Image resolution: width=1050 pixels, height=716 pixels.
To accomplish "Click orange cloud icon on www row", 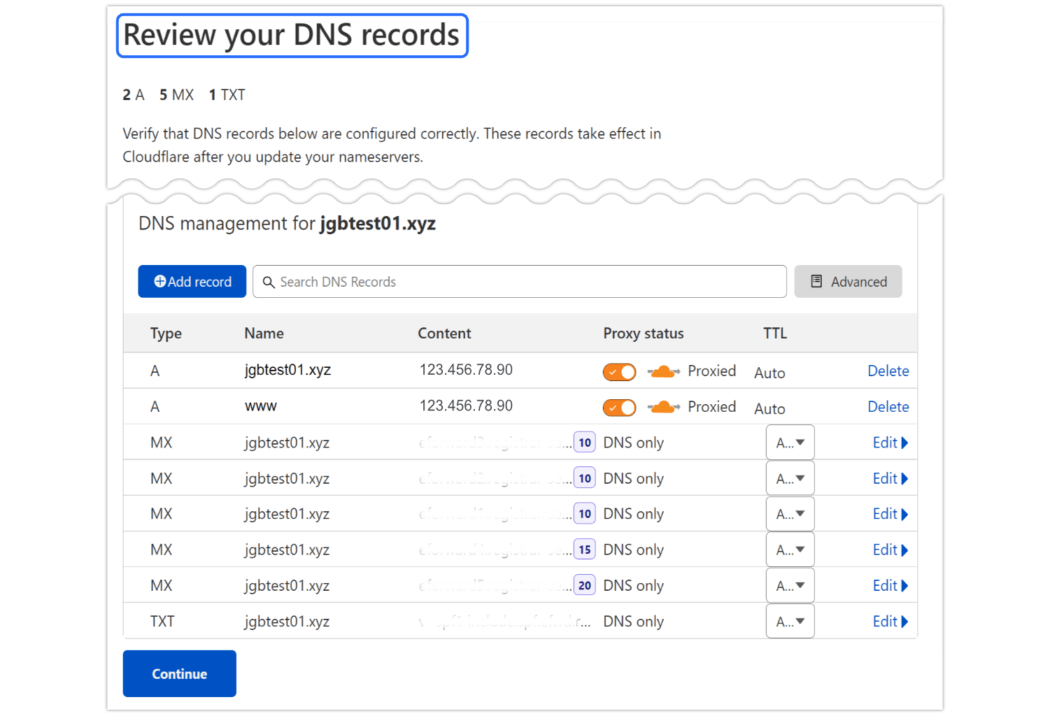I will (x=663, y=407).
